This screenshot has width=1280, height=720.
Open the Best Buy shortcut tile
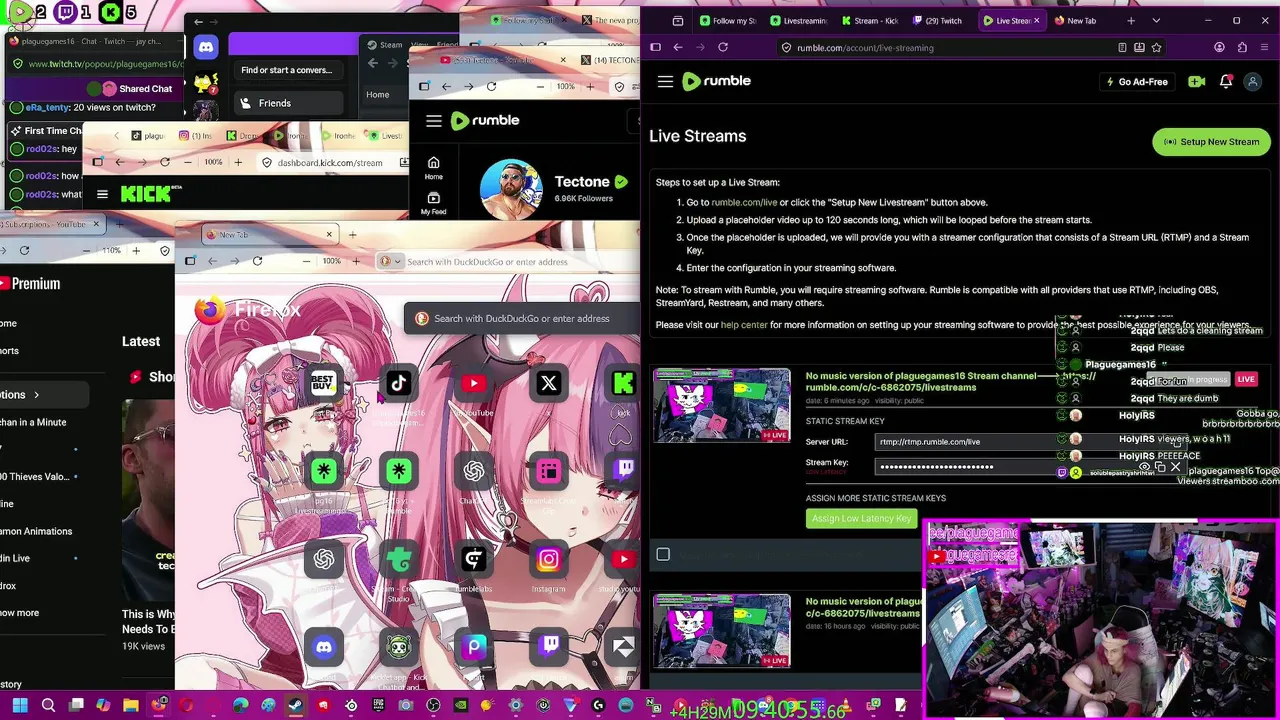[323, 383]
